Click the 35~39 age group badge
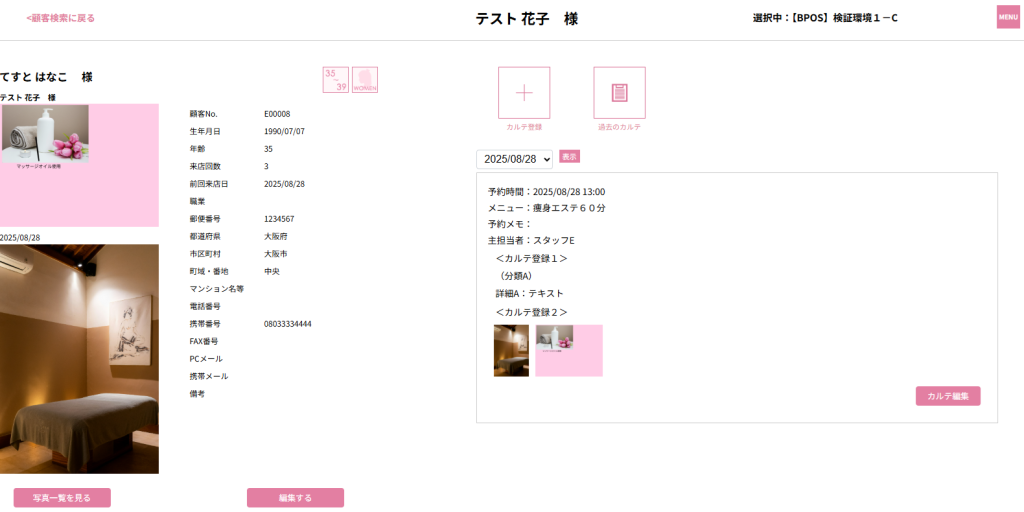This screenshot has height=512, width=1024. (x=336, y=80)
